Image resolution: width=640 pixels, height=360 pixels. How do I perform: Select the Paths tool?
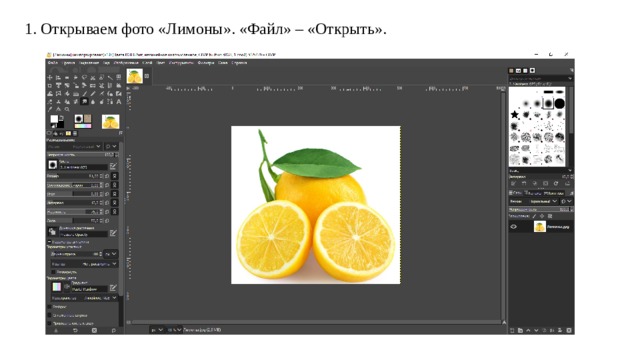point(110,102)
